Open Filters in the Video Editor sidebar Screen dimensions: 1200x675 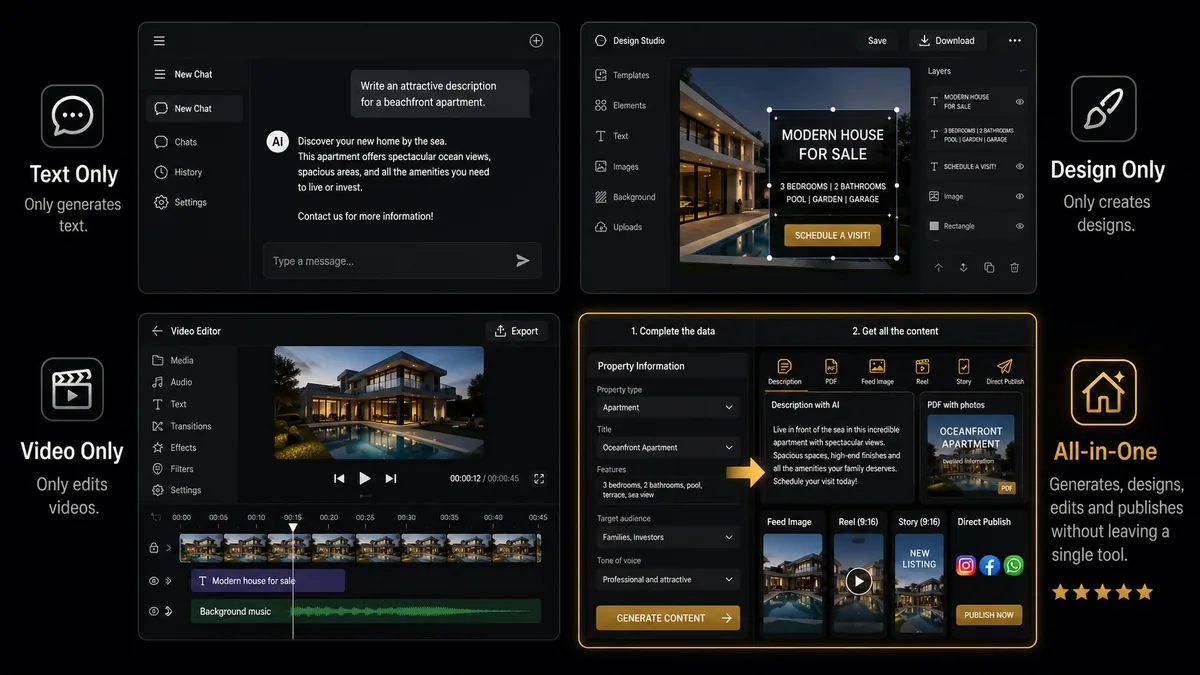(172, 469)
